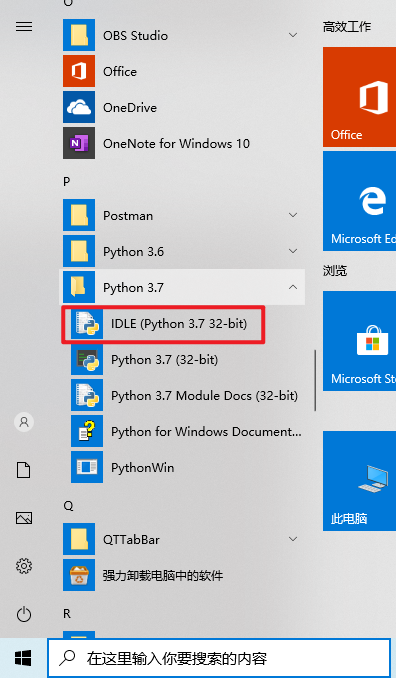Image resolution: width=396 pixels, height=678 pixels.
Task: Click the Postman label
Action: pyautogui.click(x=128, y=215)
